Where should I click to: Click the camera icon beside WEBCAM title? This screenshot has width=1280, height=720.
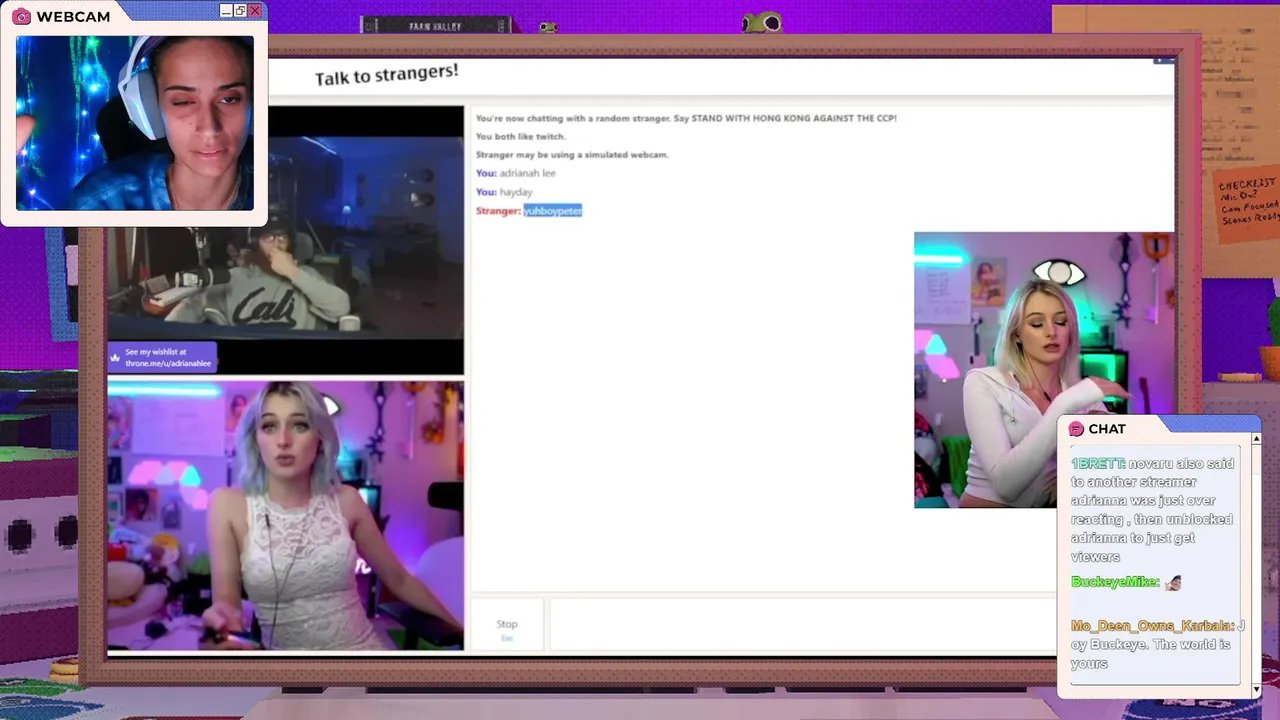tap(21, 16)
